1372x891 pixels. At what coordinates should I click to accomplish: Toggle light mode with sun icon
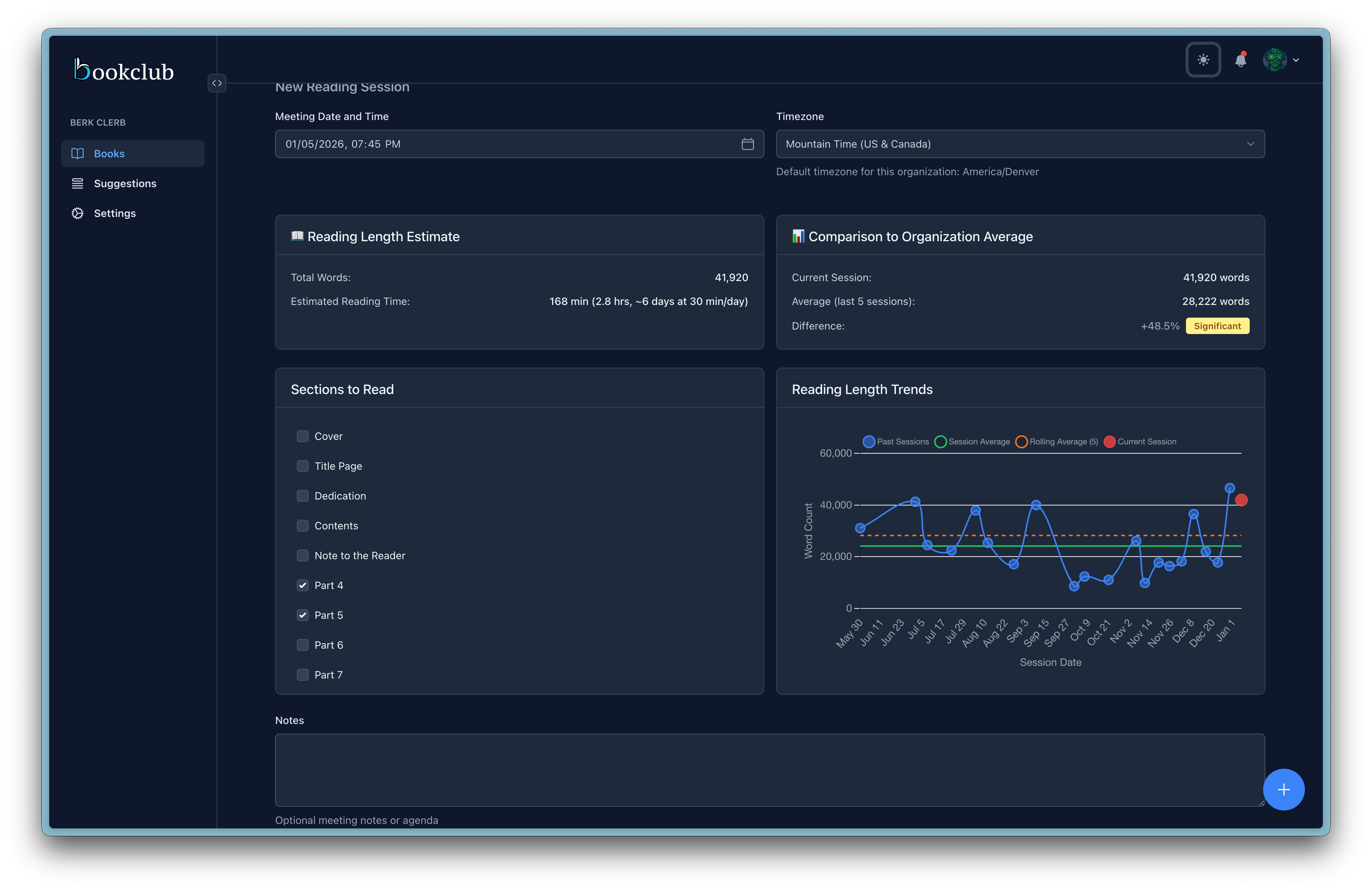click(1203, 59)
